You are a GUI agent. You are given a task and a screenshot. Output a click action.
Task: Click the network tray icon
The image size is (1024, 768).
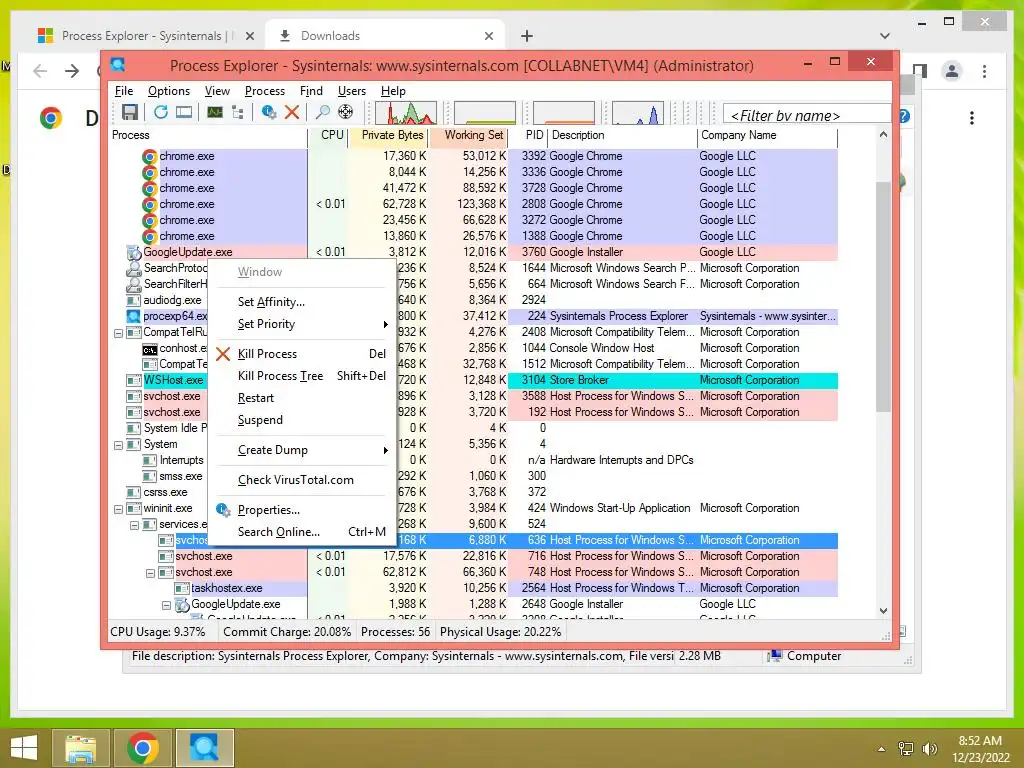[906, 748]
